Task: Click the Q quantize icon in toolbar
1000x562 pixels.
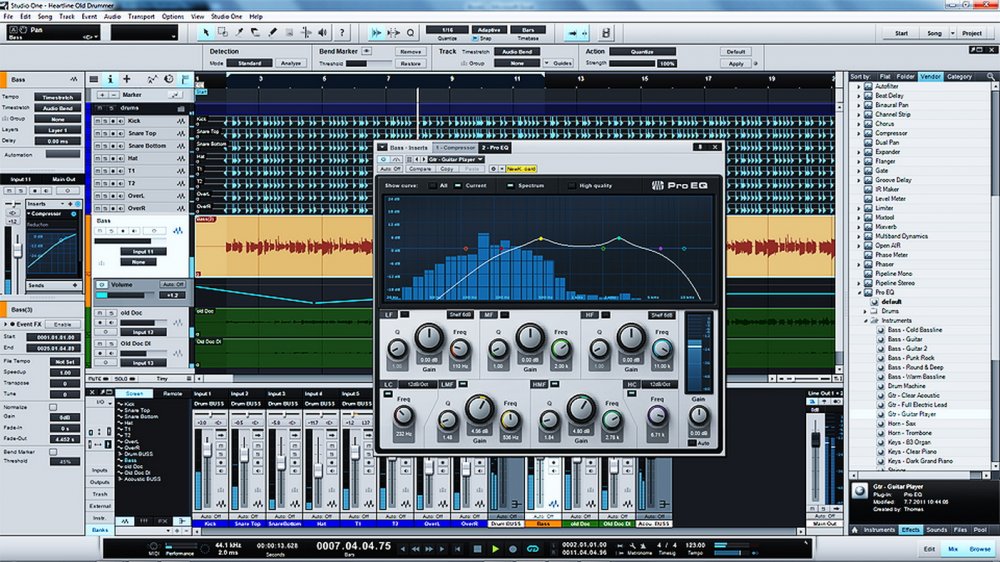Action: click(411, 33)
